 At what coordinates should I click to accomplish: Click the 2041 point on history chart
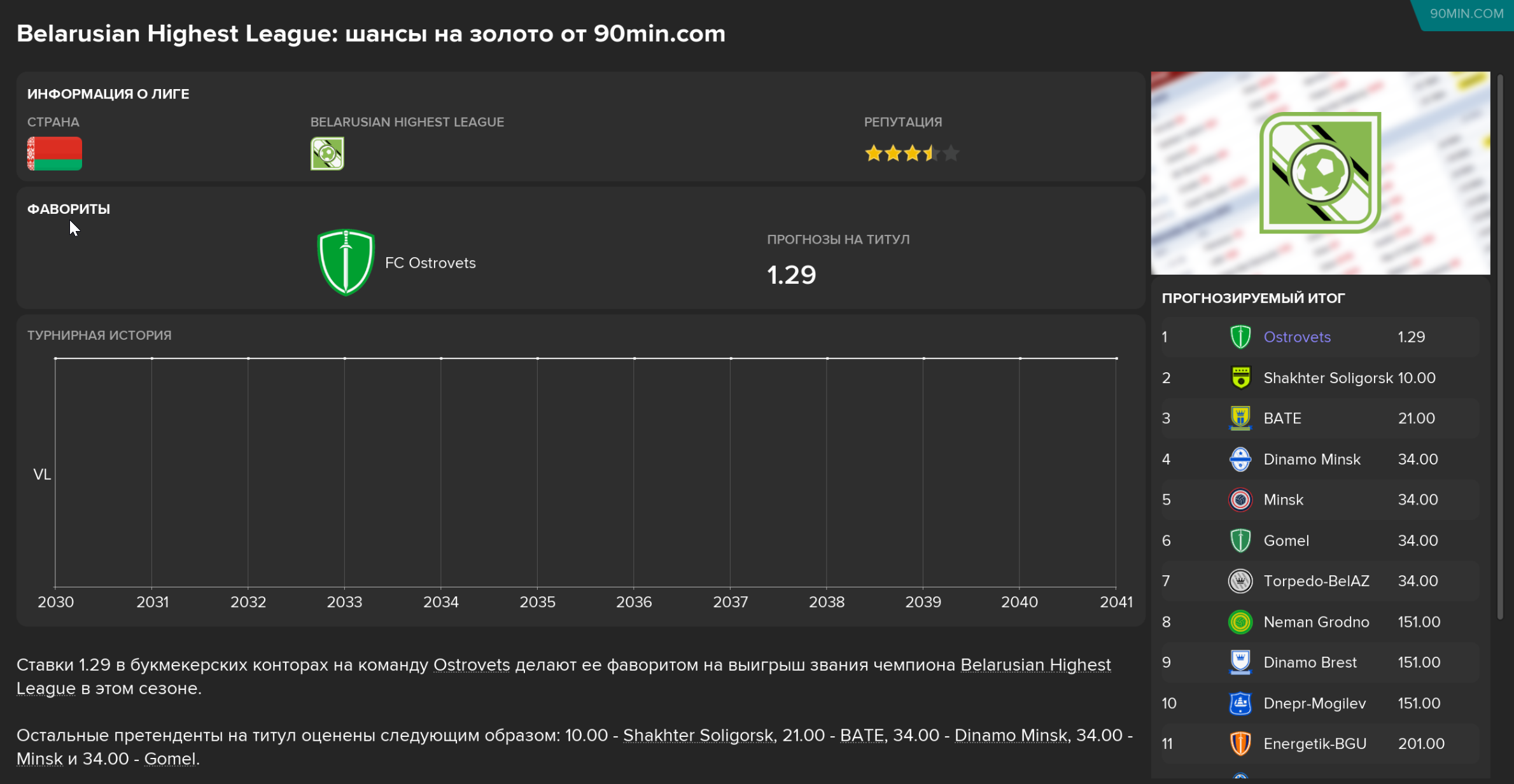tap(1116, 358)
